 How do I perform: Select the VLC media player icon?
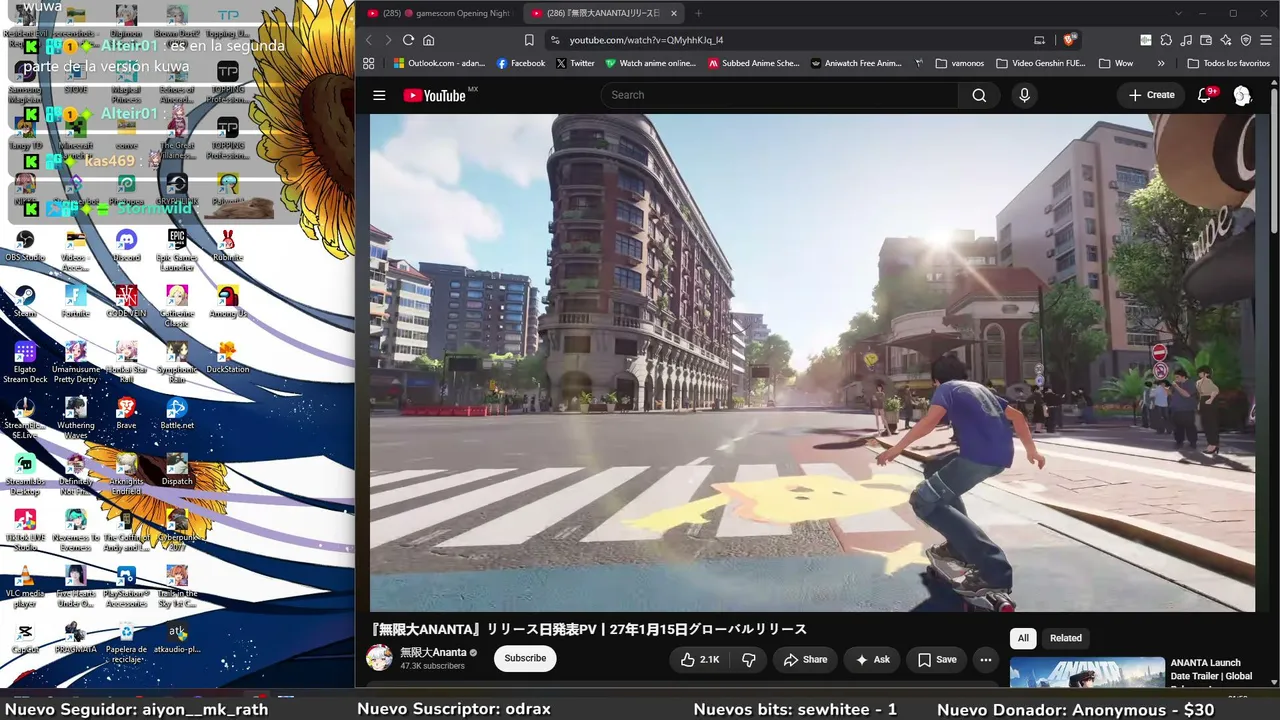coord(25,587)
